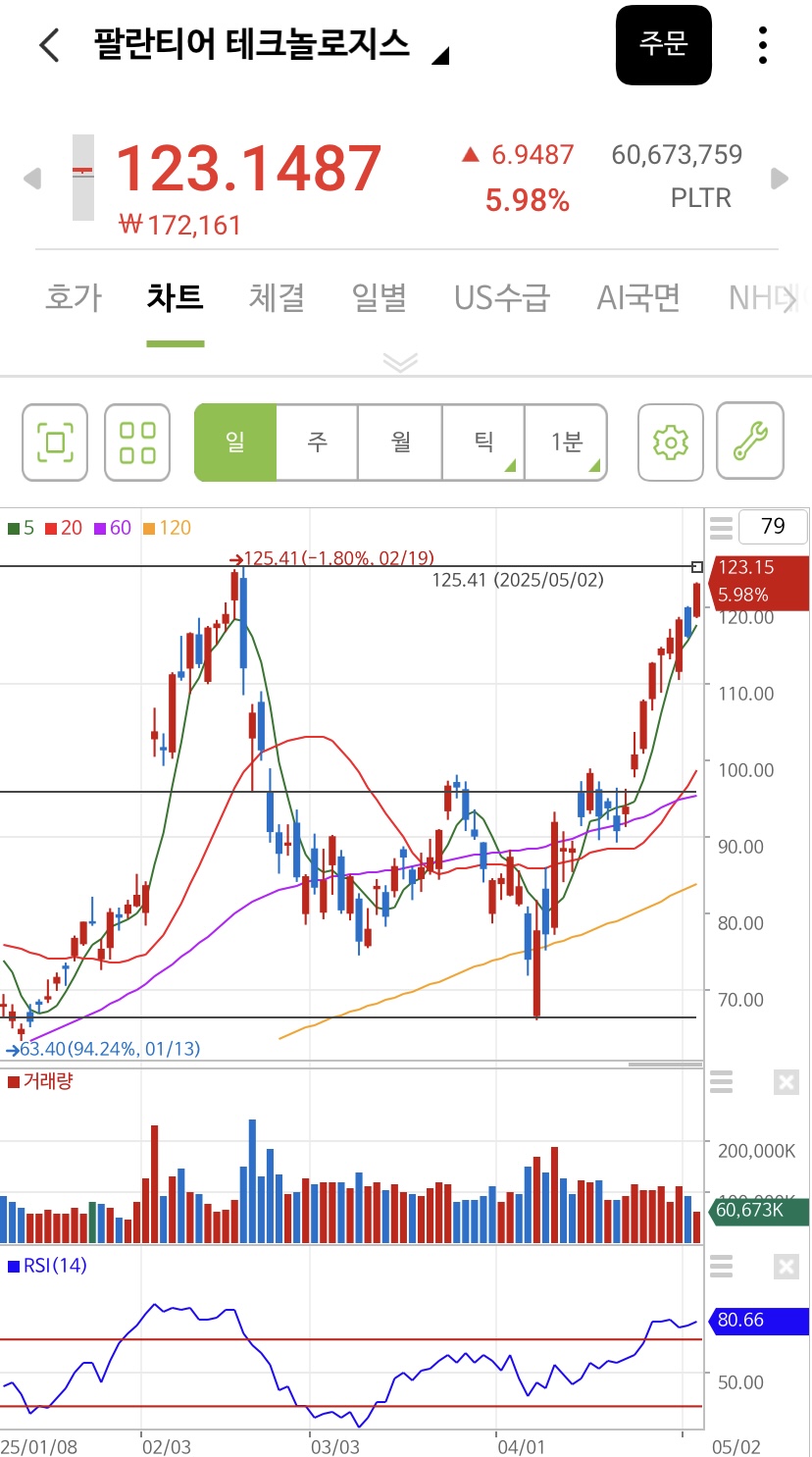Image resolution: width=812 pixels, height=1457 pixels.
Task: Select the 월 monthly period
Action: point(401,442)
